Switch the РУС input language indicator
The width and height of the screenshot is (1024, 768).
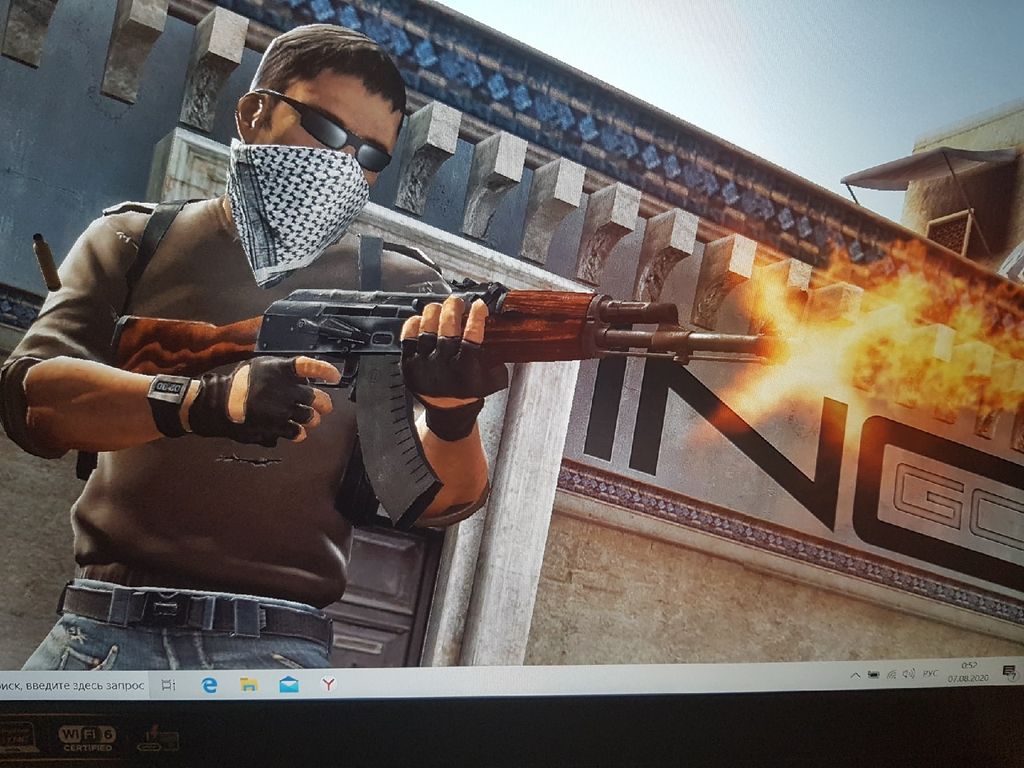(930, 673)
